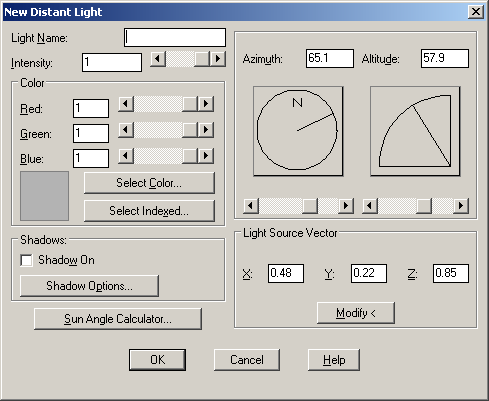Decrease Red value with left arrow
Viewport: 489px width, 401px height.
(x=126, y=104)
